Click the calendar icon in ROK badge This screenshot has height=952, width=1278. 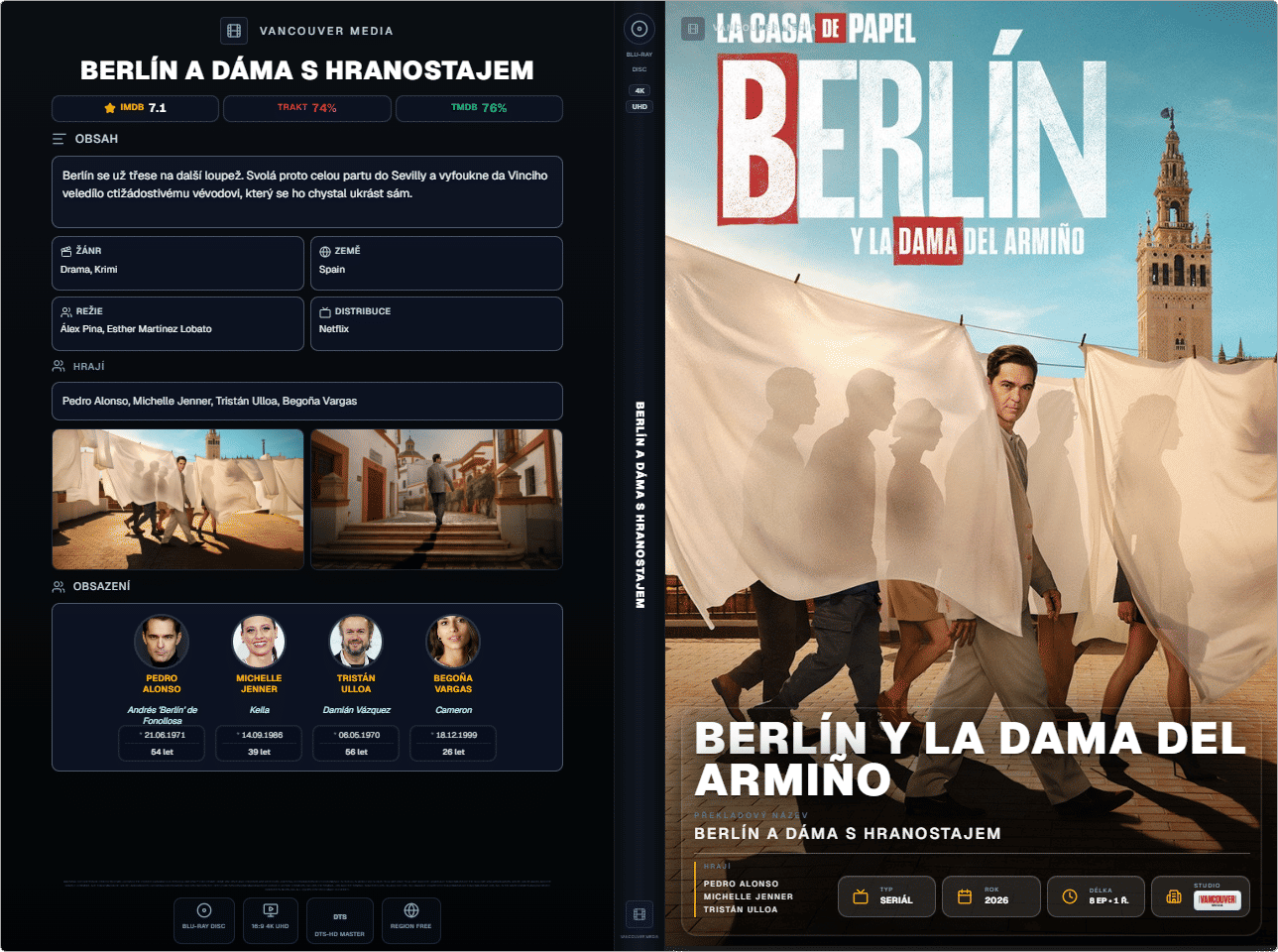(x=965, y=896)
